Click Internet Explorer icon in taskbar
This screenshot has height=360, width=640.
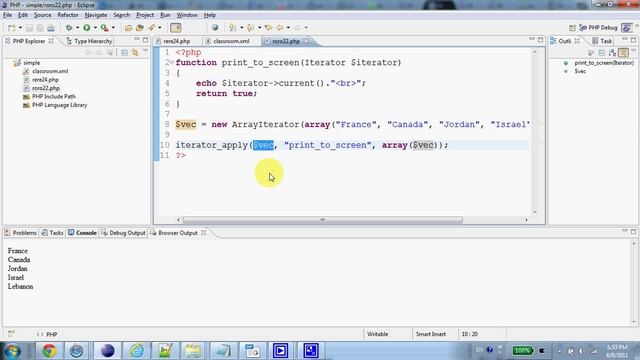tap(137, 351)
